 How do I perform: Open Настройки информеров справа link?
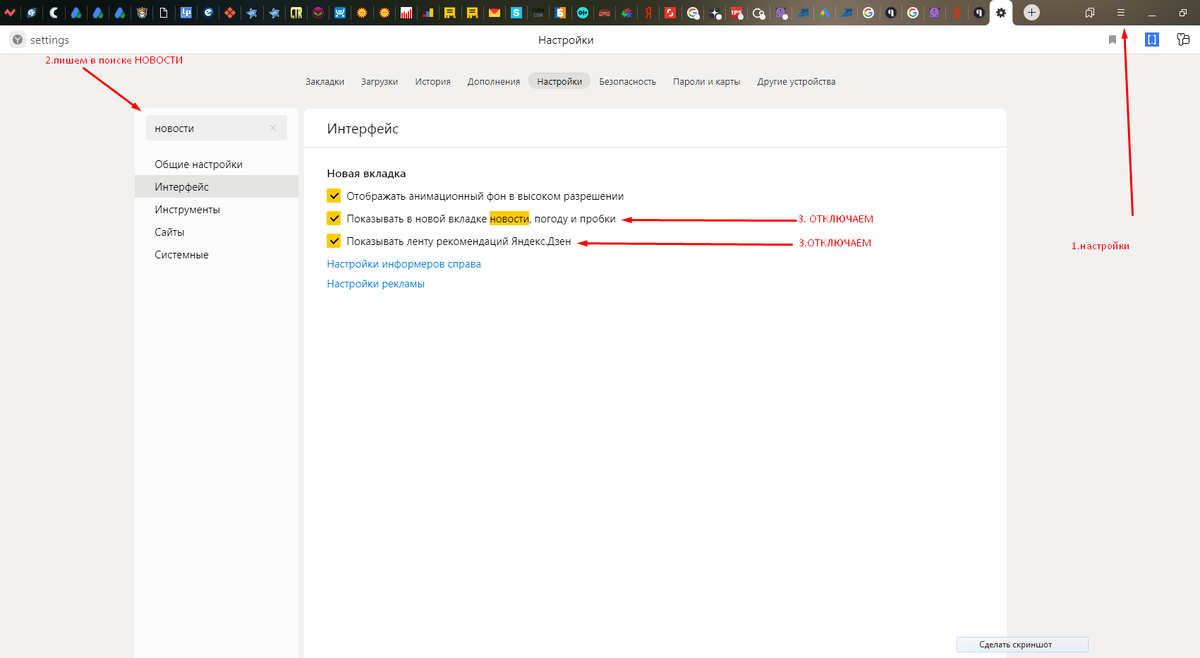pos(404,264)
